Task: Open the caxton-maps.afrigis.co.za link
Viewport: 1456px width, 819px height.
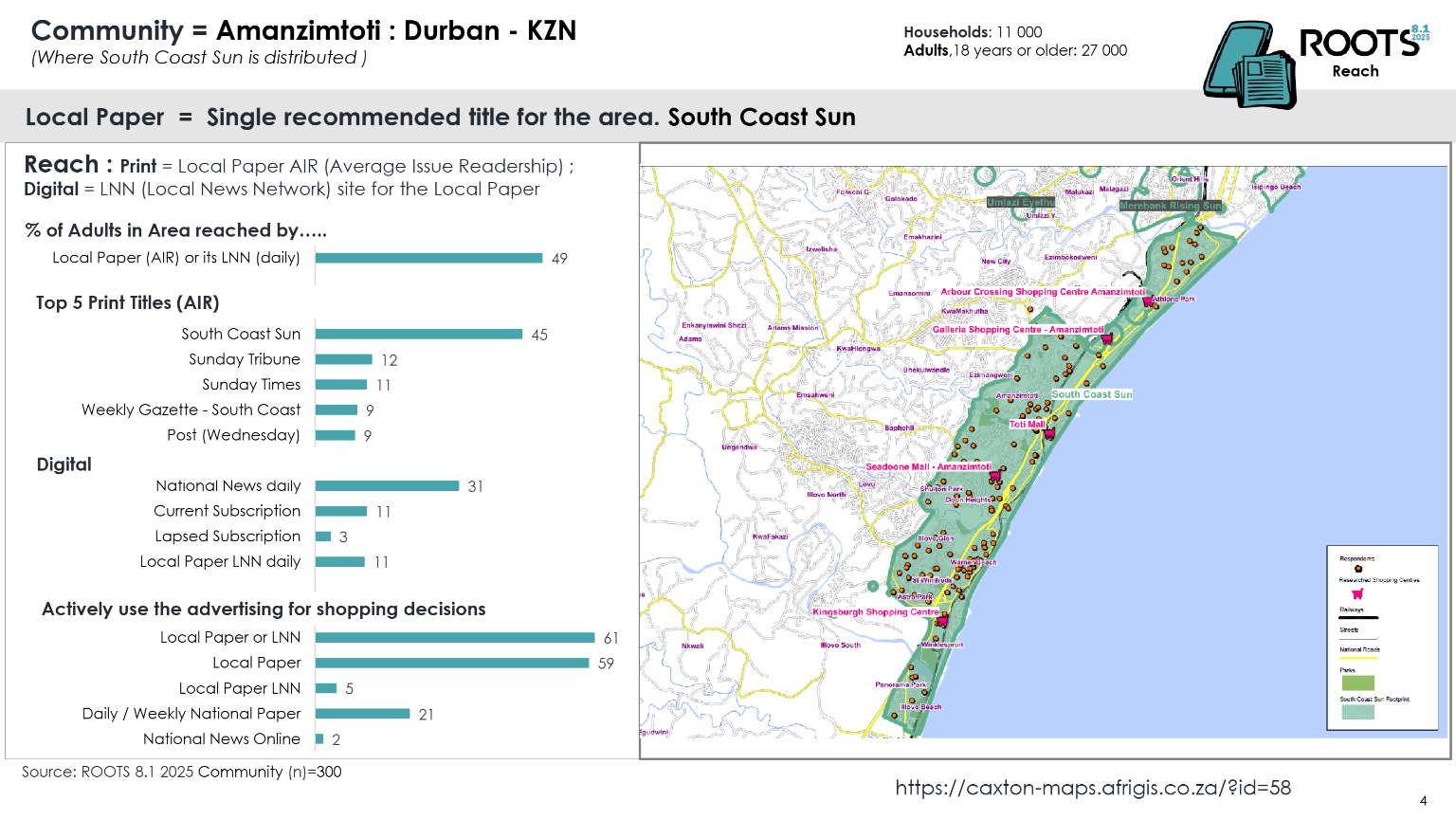Action: 1095,787
